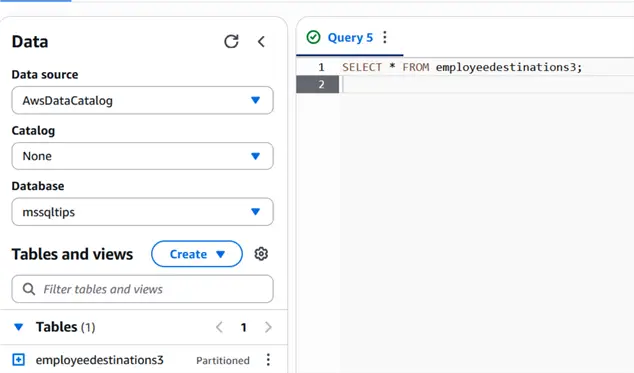Click Query 5 success status icon

coord(313,37)
